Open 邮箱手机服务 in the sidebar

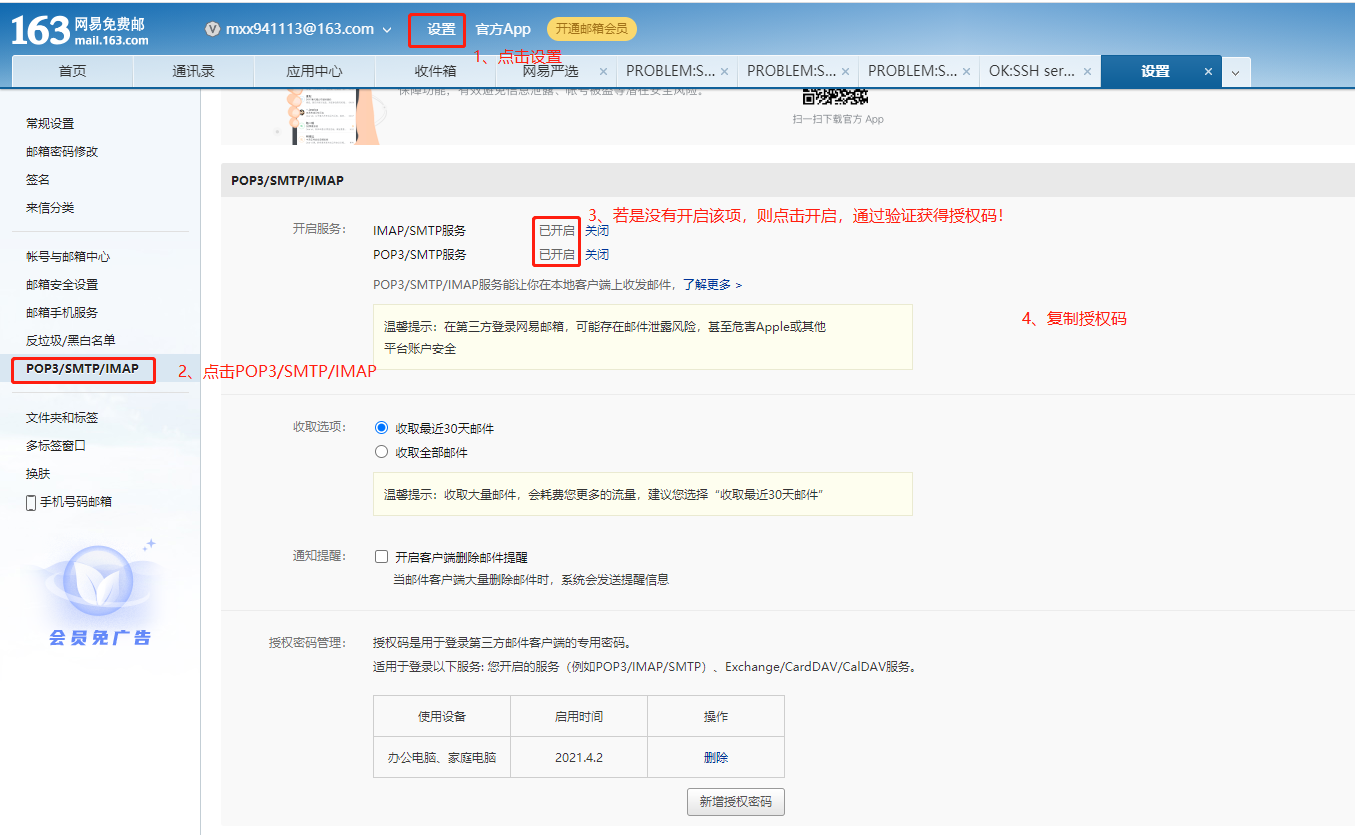62,313
